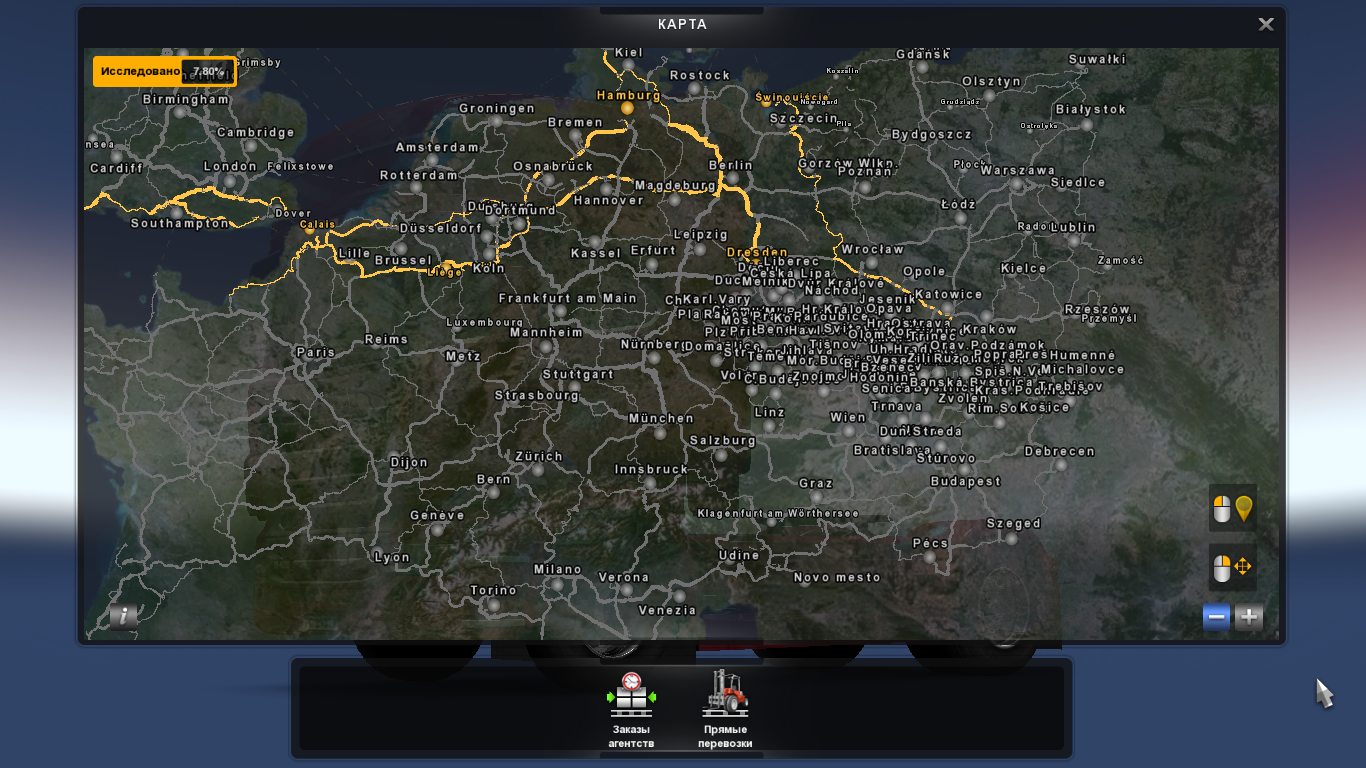Click the Novo mesto label
The image size is (1366, 768).
pyautogui.click(x=837, y=577)
